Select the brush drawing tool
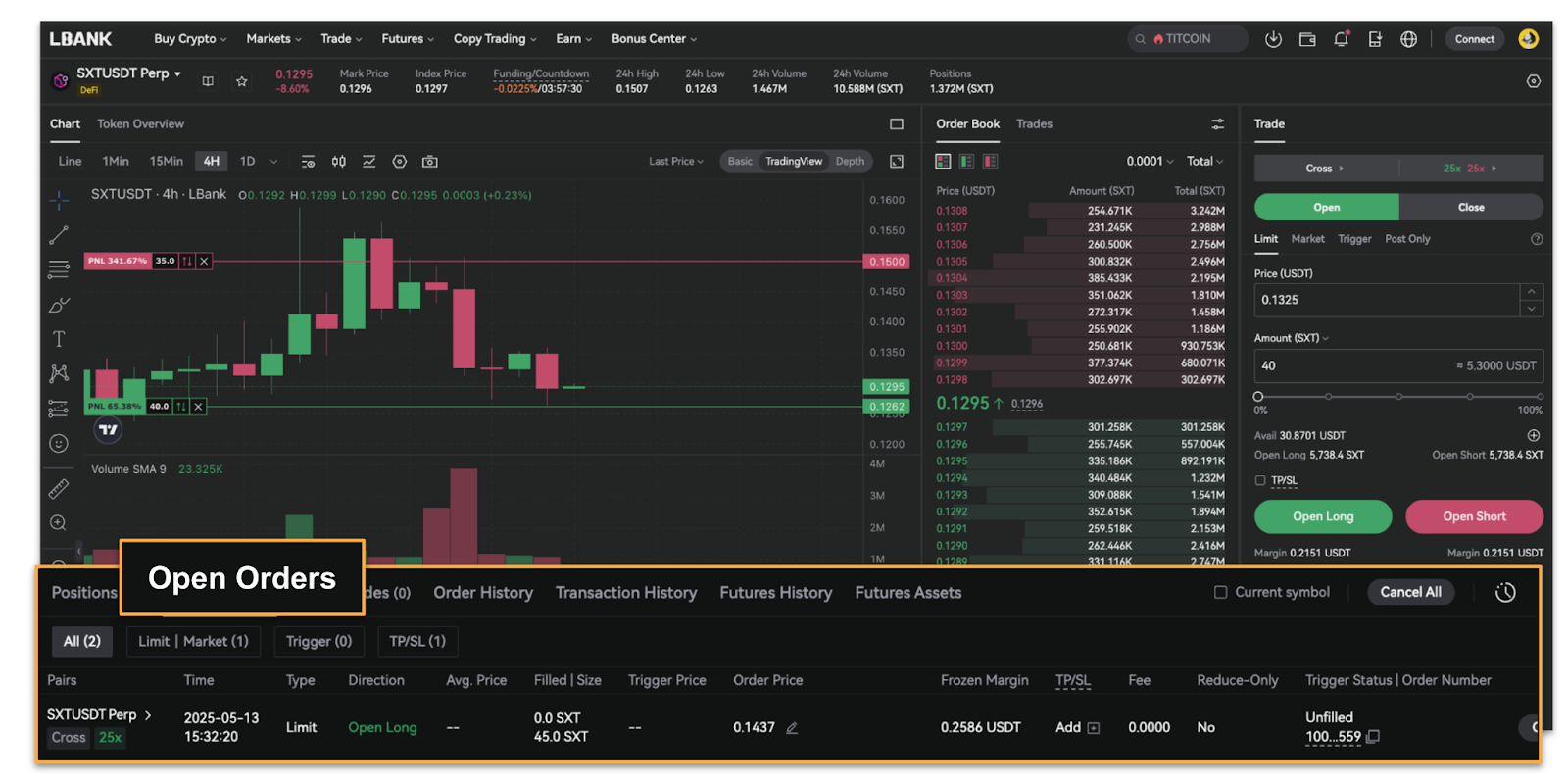The height and width of the screenshot is (774, 1568). point(59,305)
